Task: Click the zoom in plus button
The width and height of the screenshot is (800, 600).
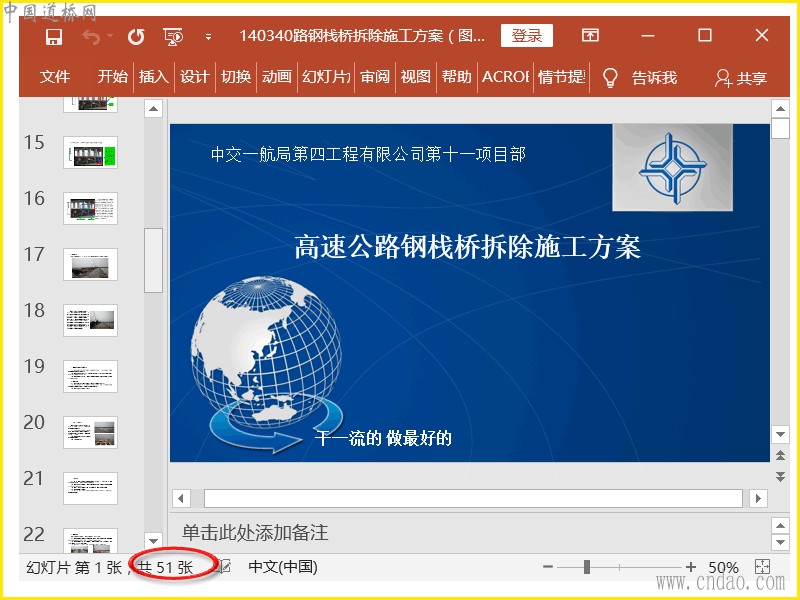Action: (691, 567)
